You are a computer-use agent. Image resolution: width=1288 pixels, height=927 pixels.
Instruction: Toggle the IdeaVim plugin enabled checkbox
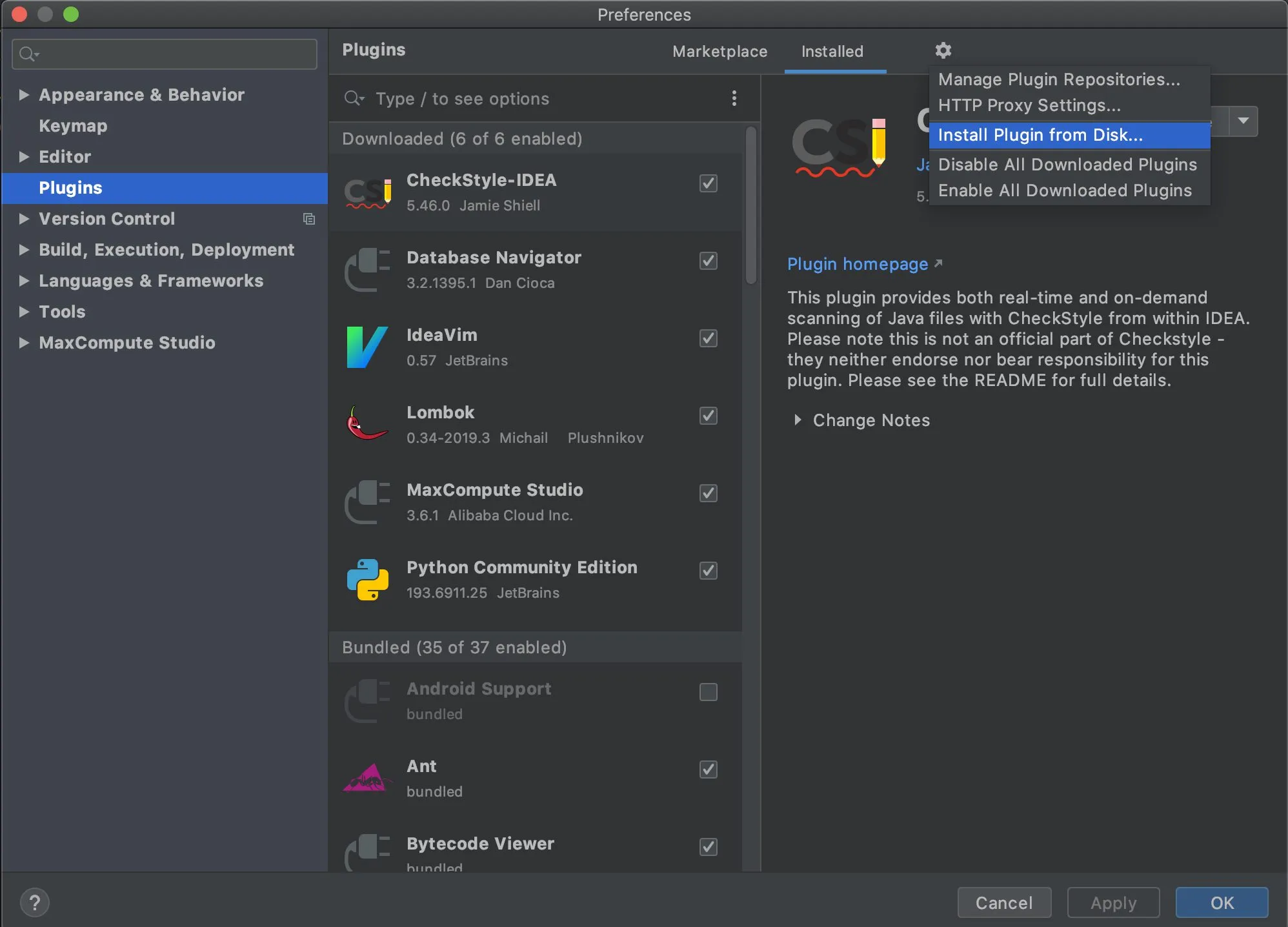pyautogui.click(x=708, y=338)
